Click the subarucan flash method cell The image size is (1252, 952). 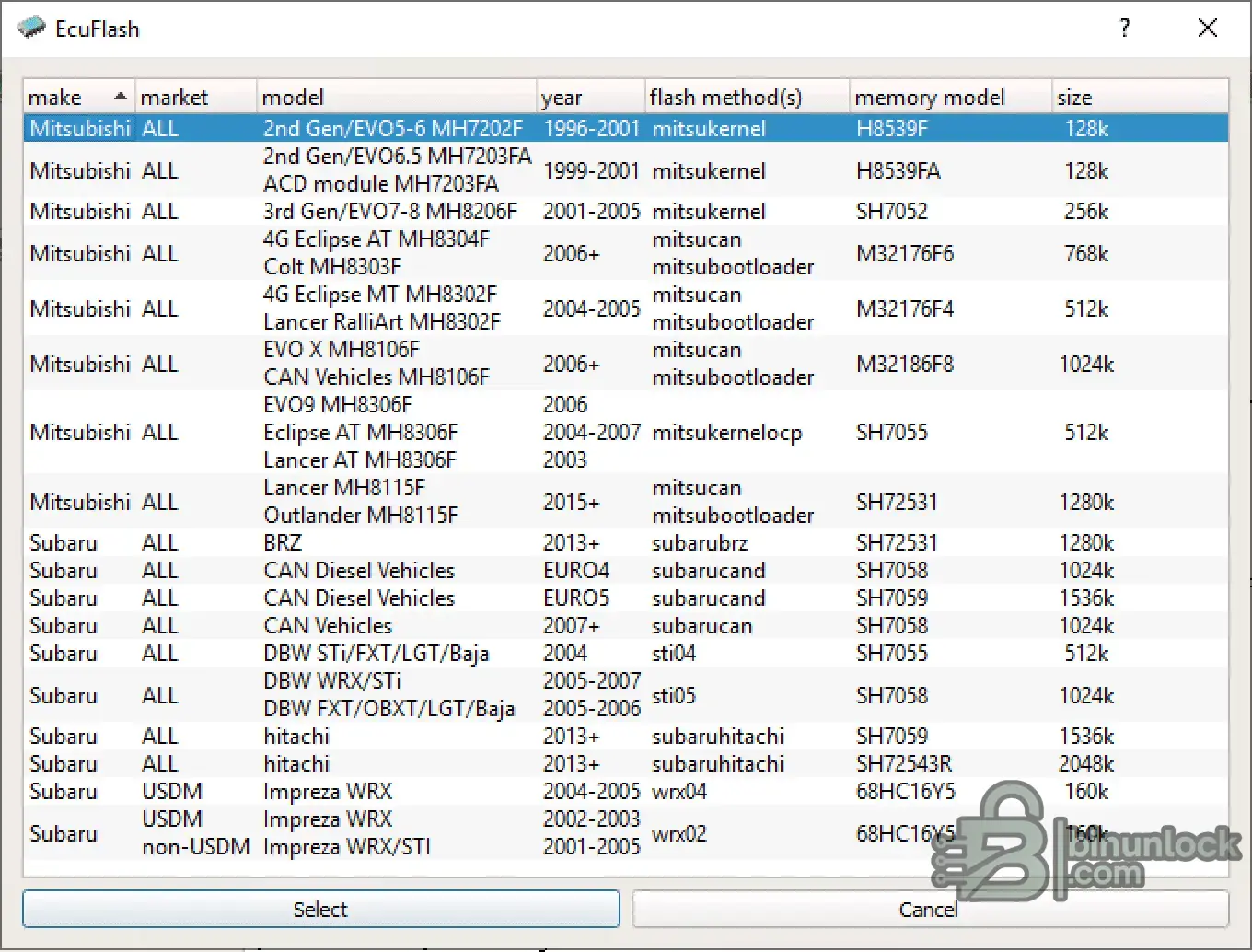point(702,625)
